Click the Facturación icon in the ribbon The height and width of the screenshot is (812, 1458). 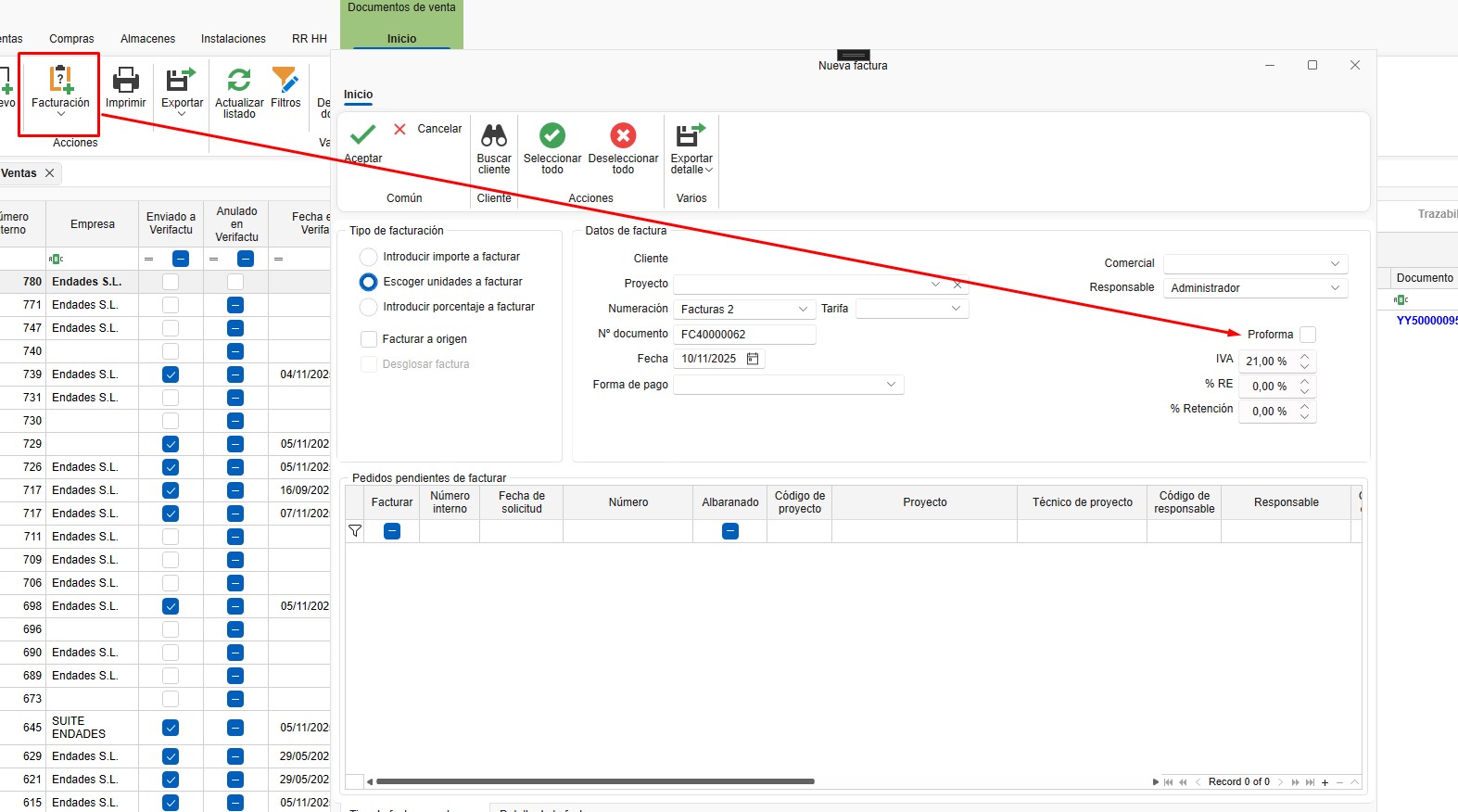coord(60,81)
